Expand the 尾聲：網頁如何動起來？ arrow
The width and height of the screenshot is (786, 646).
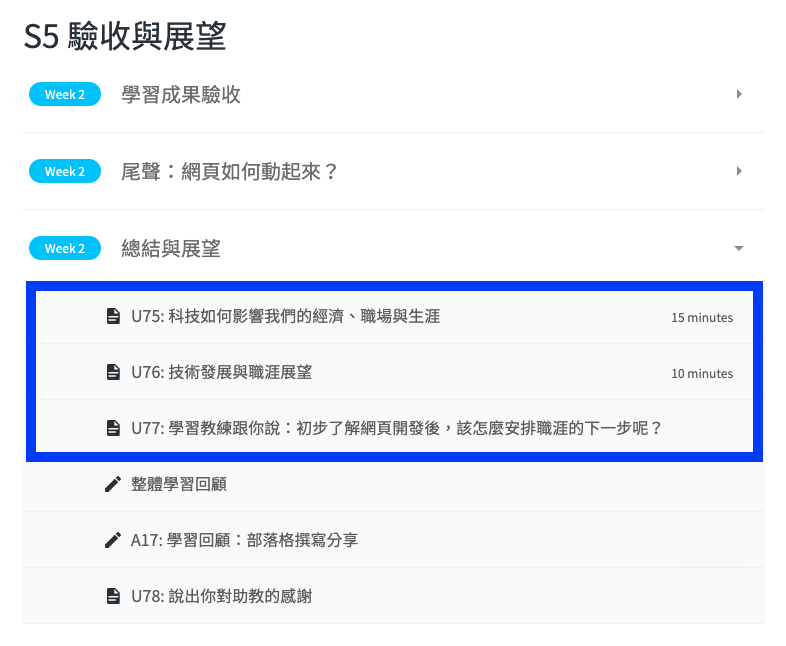739,171
